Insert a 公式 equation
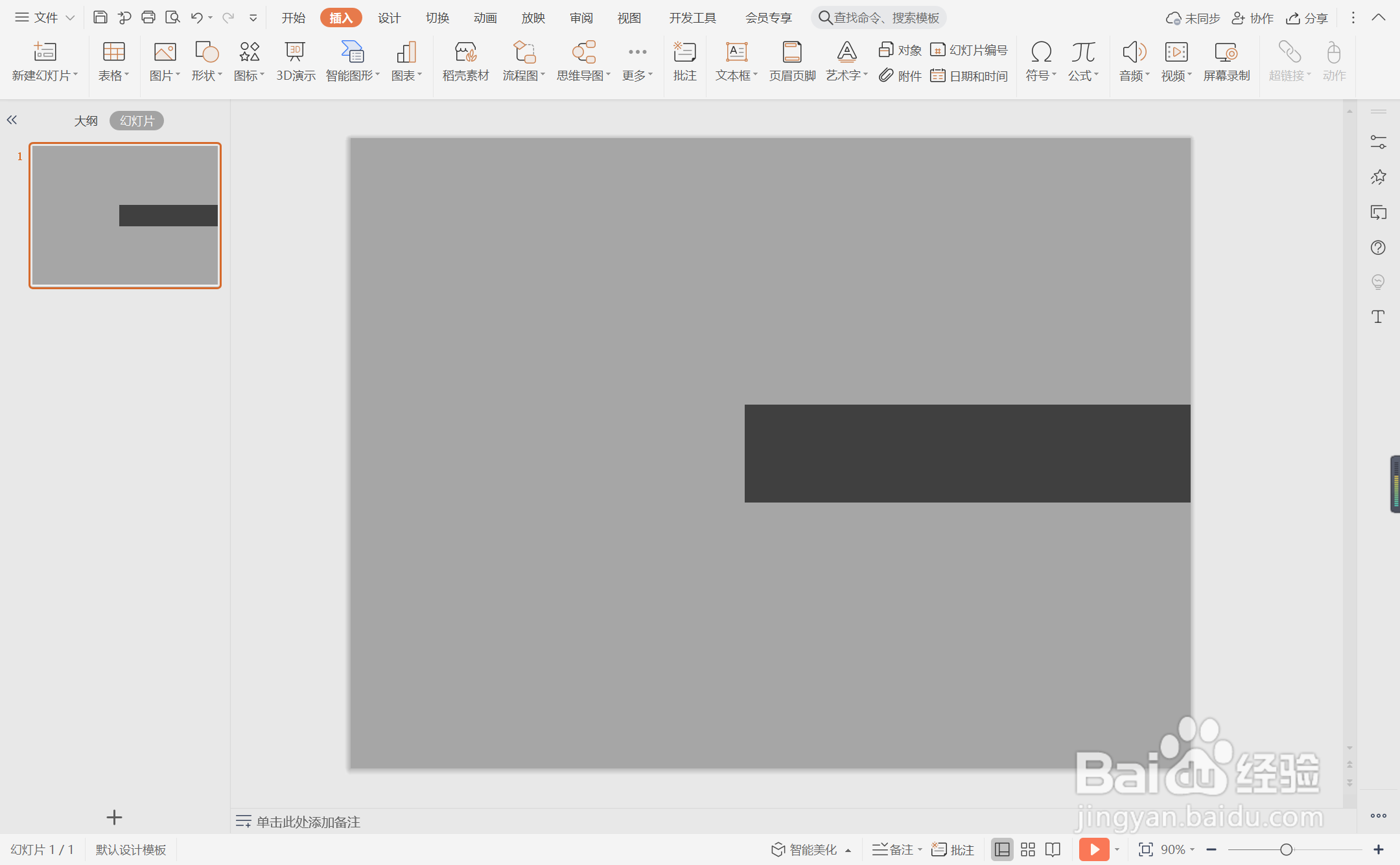This screenshot has width=1400, height=865. 1083,51
